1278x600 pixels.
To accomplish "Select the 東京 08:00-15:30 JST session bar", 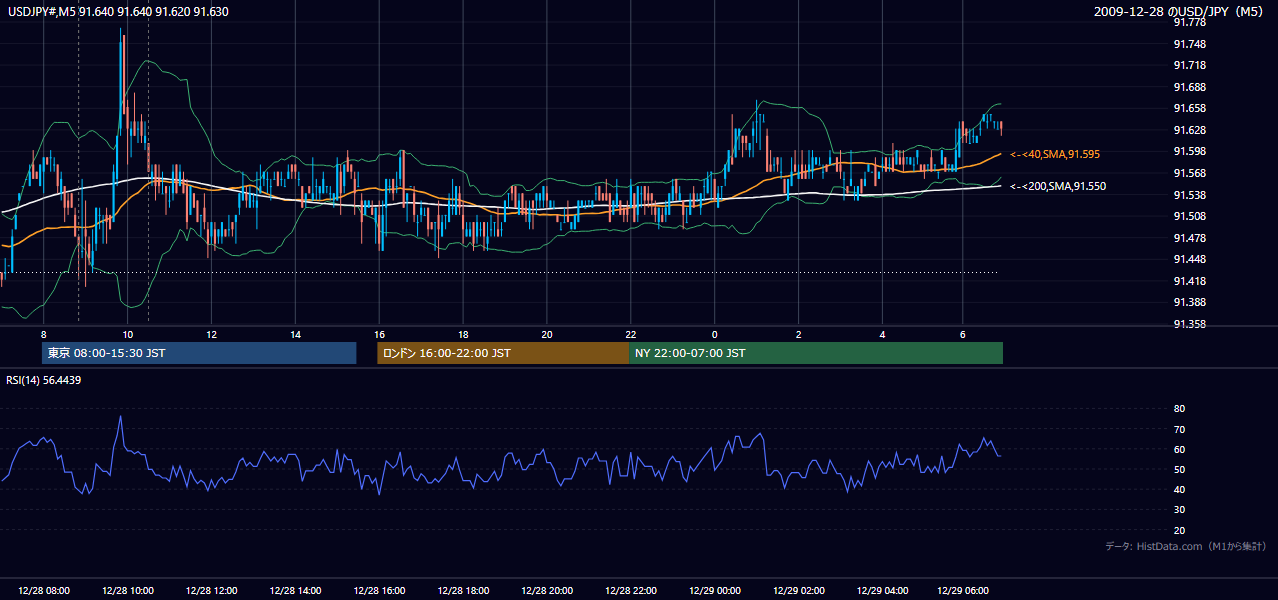I will click(199, 353).
